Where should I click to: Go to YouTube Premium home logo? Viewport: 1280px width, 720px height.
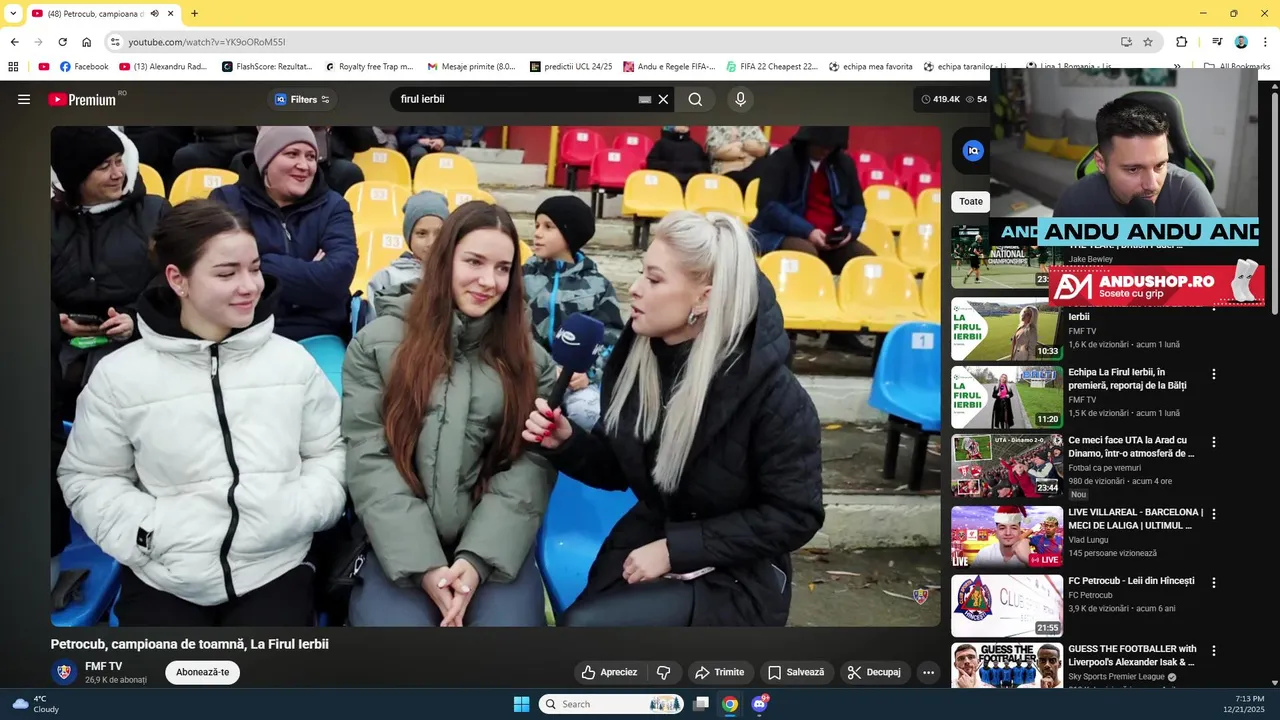click(x=82, y=99)
